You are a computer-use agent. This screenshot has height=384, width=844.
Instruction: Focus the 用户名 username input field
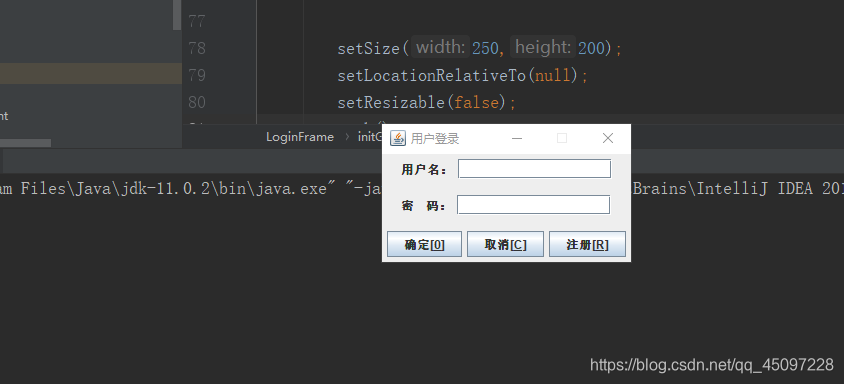tap(534, 169)
